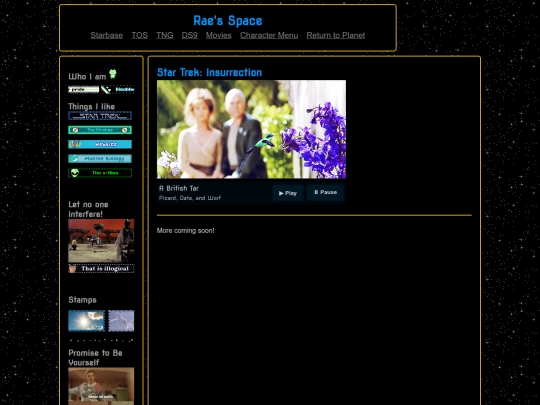This screenshot has width=540, height=405.
Task: Go to the TOS page
Action: click(x=139, y=35)
